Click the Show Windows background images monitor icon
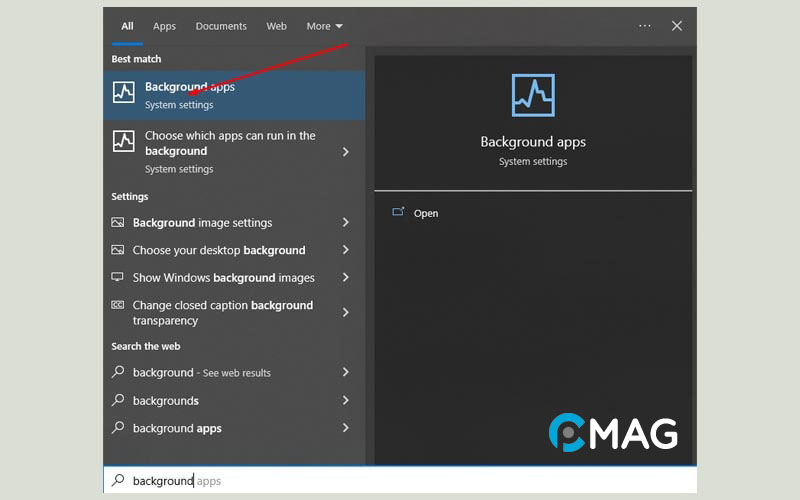The height and width of the screenshot is (500, 800). pyautogui.click(x=118, y=277)
